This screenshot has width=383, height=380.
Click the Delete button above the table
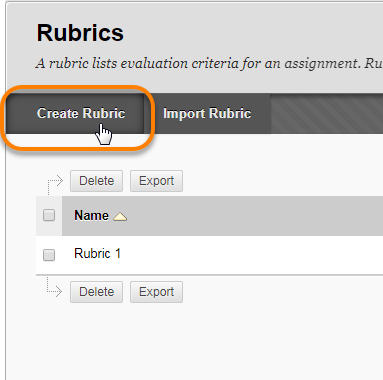tap(96, 181)
